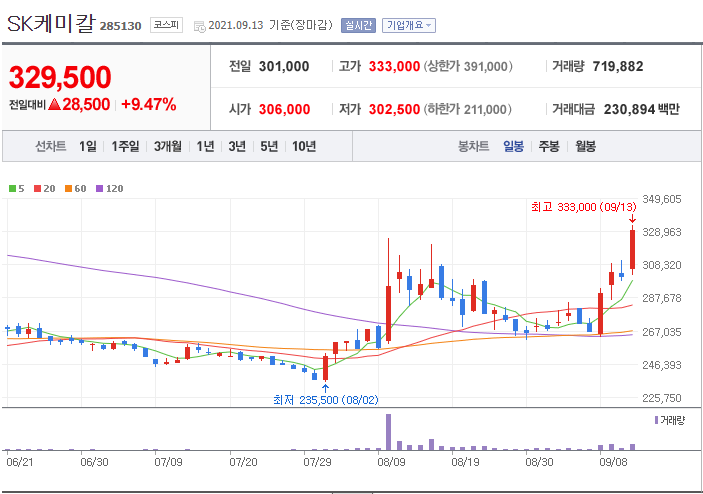This screenshot has height=494, width=703.
Task: Click the current price 329,500
Action: (x=60, y=77)
